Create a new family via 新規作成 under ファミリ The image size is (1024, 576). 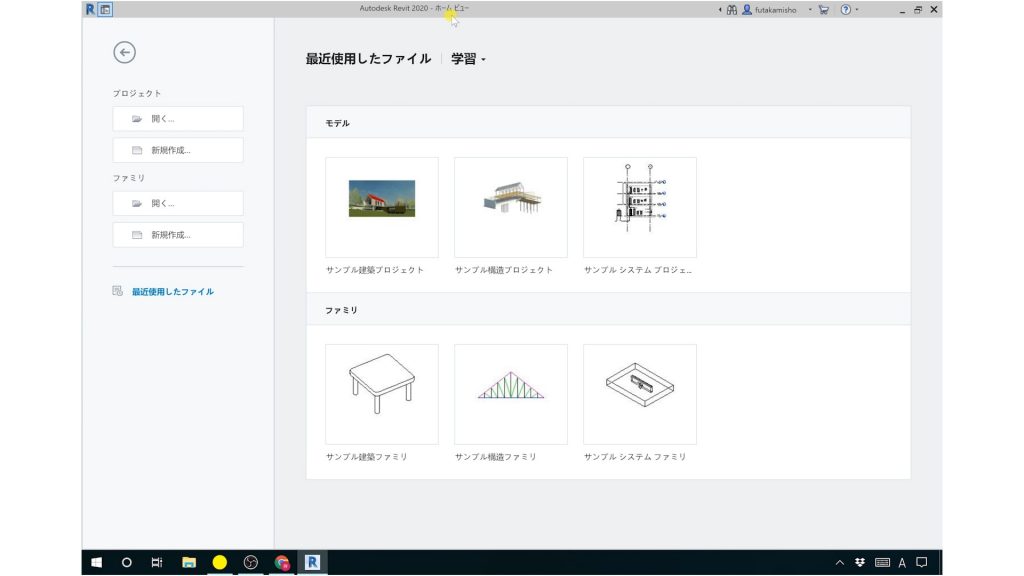177,234
